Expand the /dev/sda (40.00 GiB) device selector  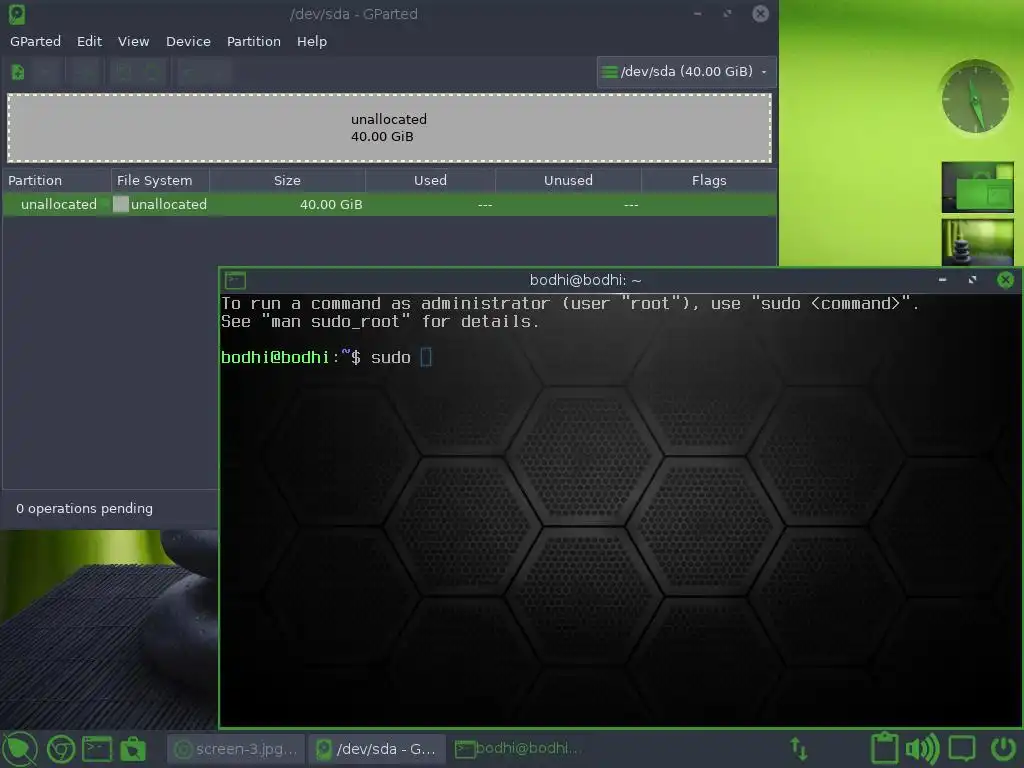tap(686, 72)
